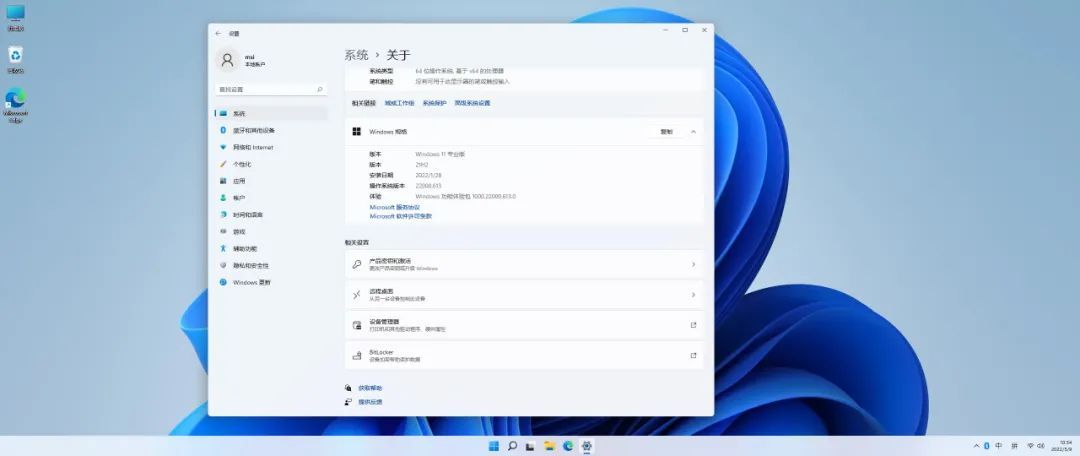Select the 21H2 version value
This screenshot has height=456, width=1080.
422,165
